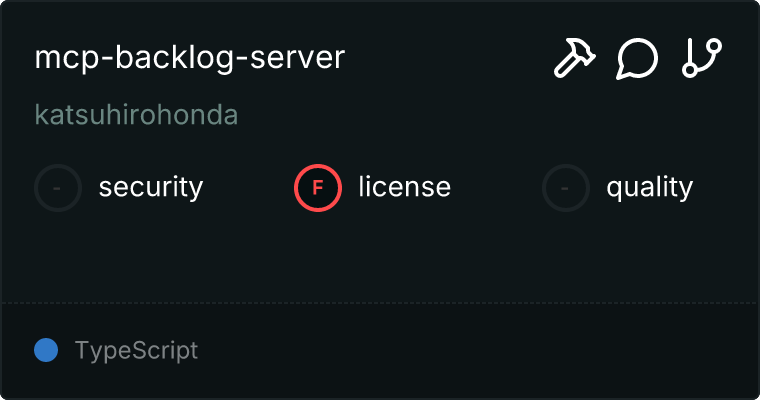Click the TypeScript language label
760x400 pixels.
coord(136,351)
